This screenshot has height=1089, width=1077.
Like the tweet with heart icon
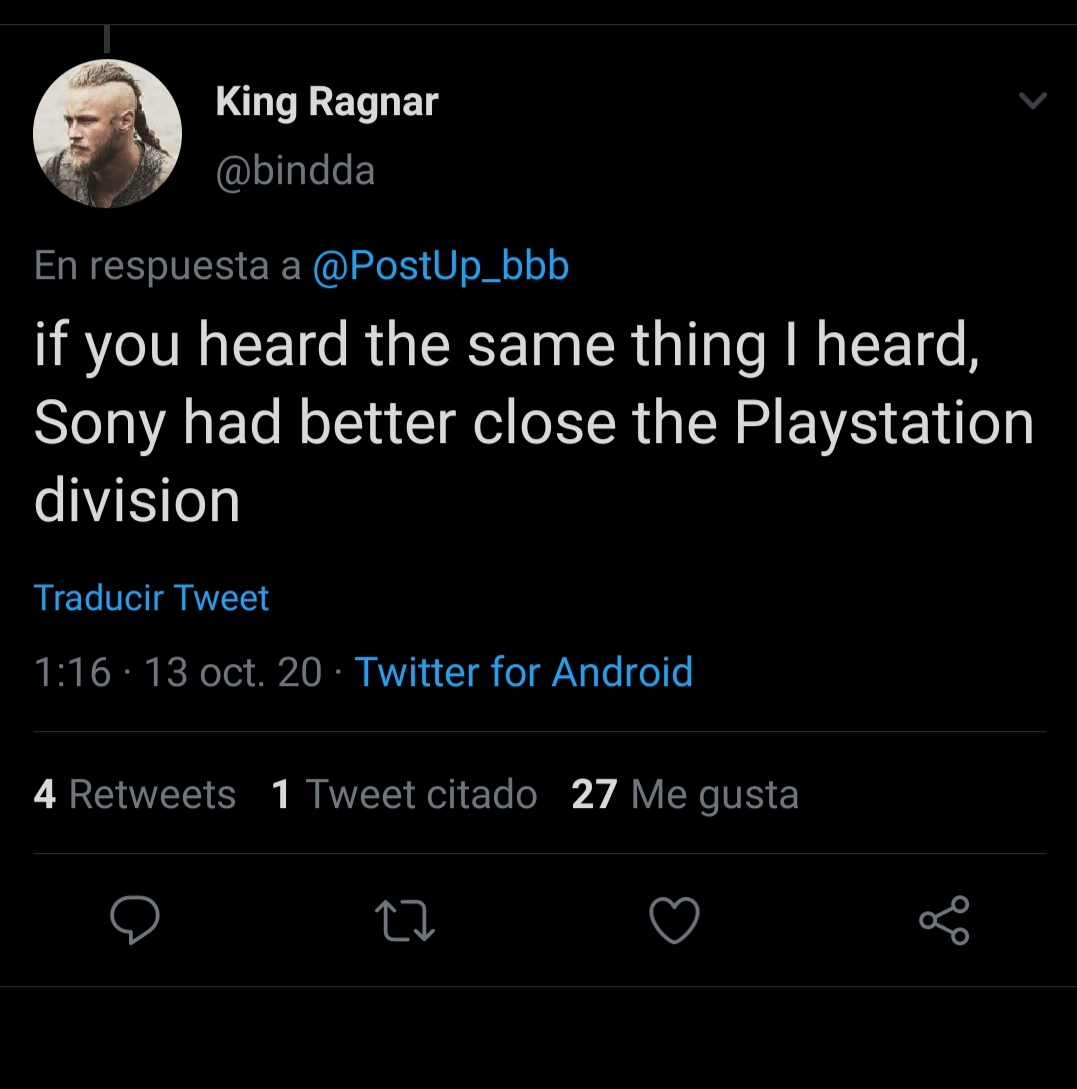(x=674, y=920)
